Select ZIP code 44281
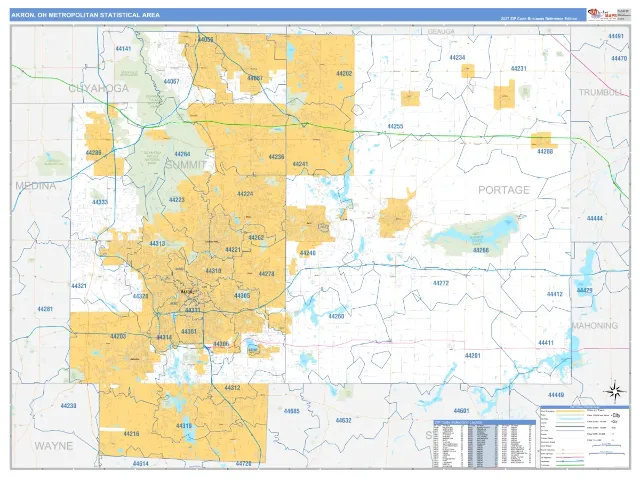 coord(45,309)
